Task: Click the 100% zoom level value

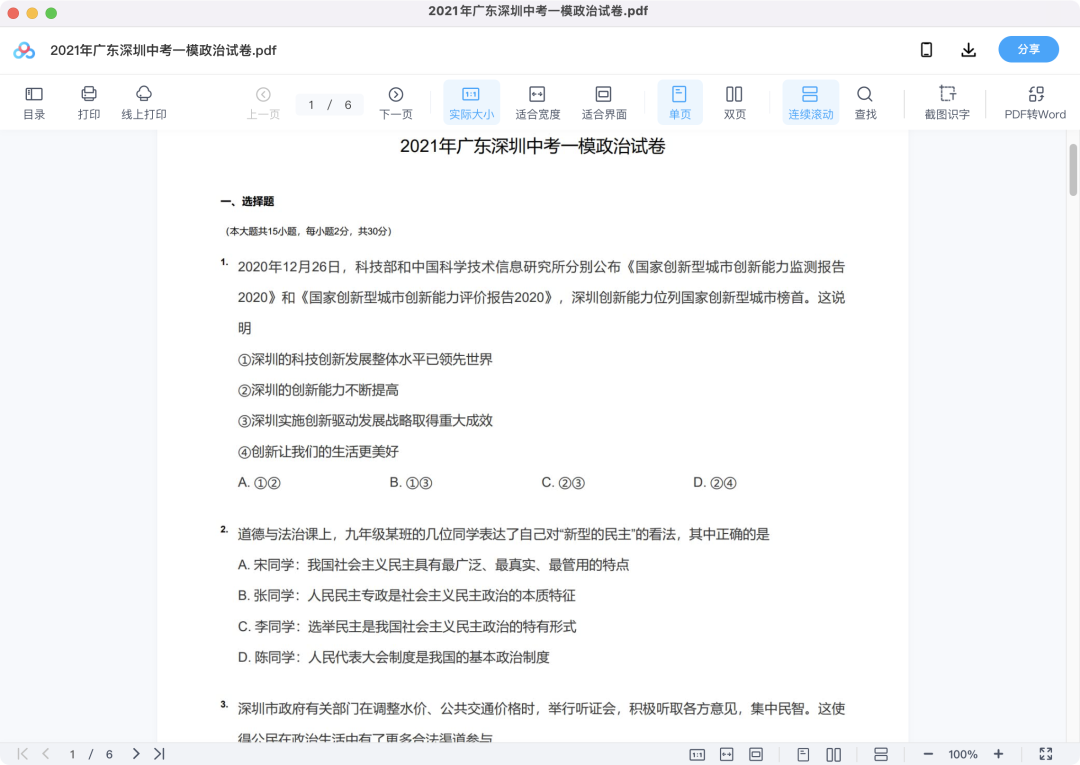Action: [x=963, y=754]
